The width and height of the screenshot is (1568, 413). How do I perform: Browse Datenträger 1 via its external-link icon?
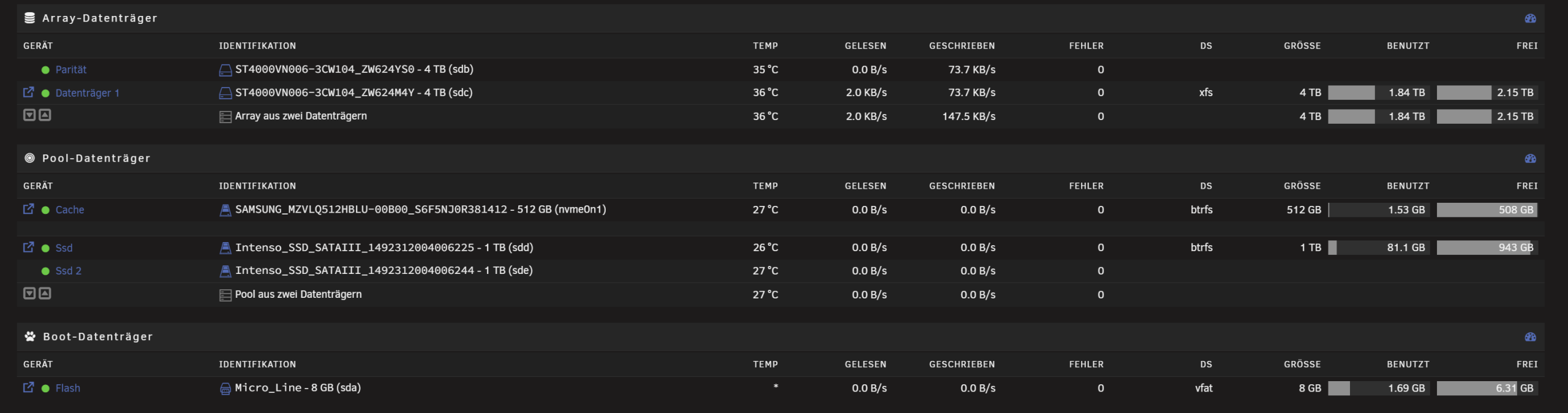point(28,92)
